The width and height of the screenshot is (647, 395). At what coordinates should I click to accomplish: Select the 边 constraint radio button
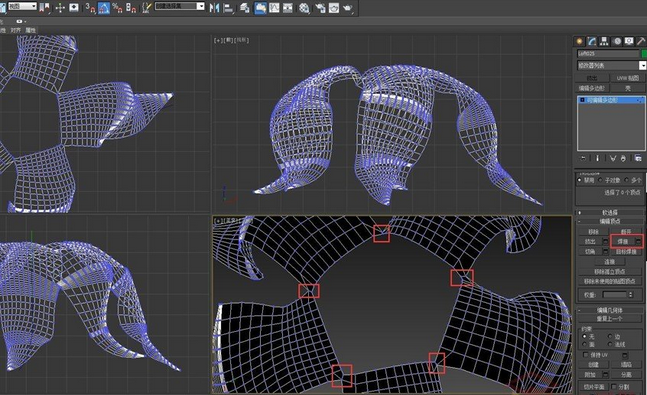(610, 336)
